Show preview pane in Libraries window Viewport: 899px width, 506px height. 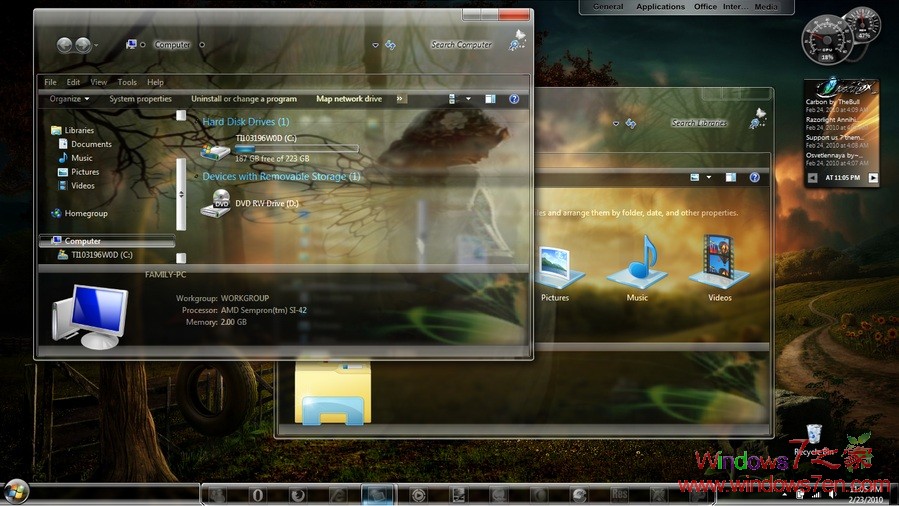[x=730, y=177]
